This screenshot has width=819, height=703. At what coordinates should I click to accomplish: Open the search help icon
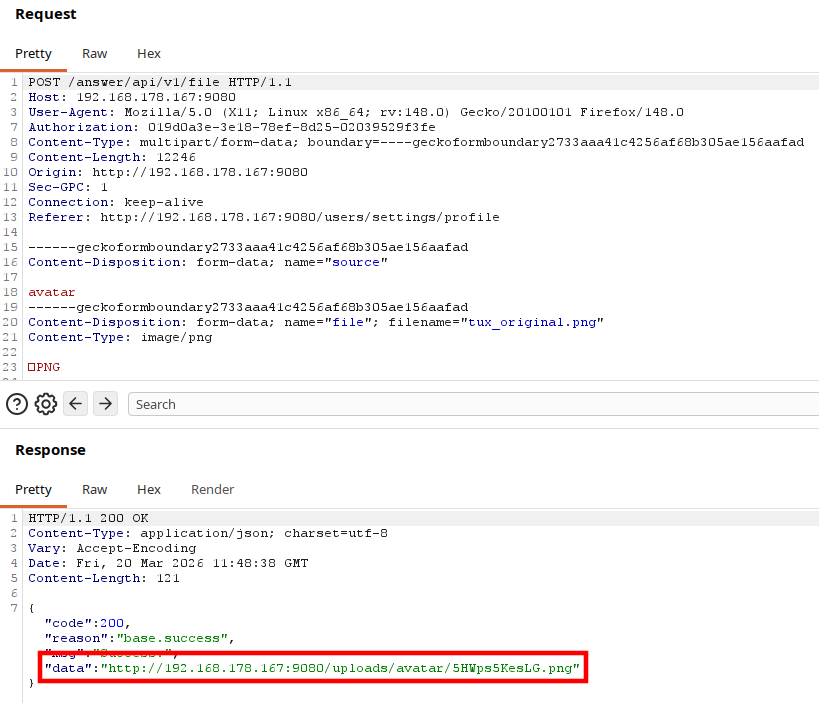click(x=17, y=404)
